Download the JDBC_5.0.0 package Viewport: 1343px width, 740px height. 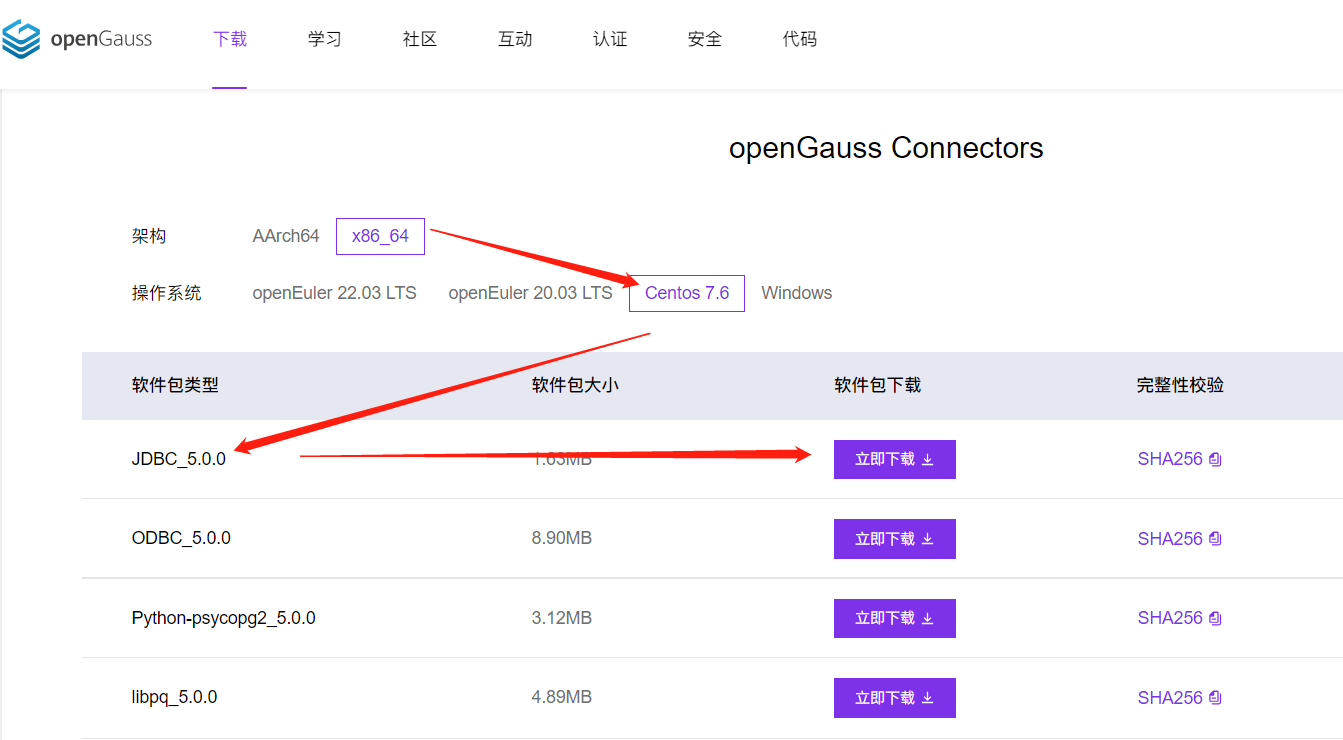click(895, 460)
